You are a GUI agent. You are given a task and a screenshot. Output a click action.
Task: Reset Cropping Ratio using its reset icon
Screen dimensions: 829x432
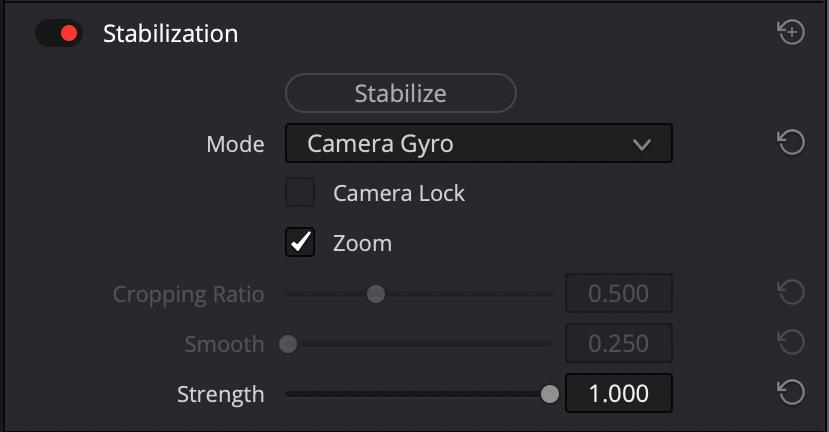pos(791,292)
